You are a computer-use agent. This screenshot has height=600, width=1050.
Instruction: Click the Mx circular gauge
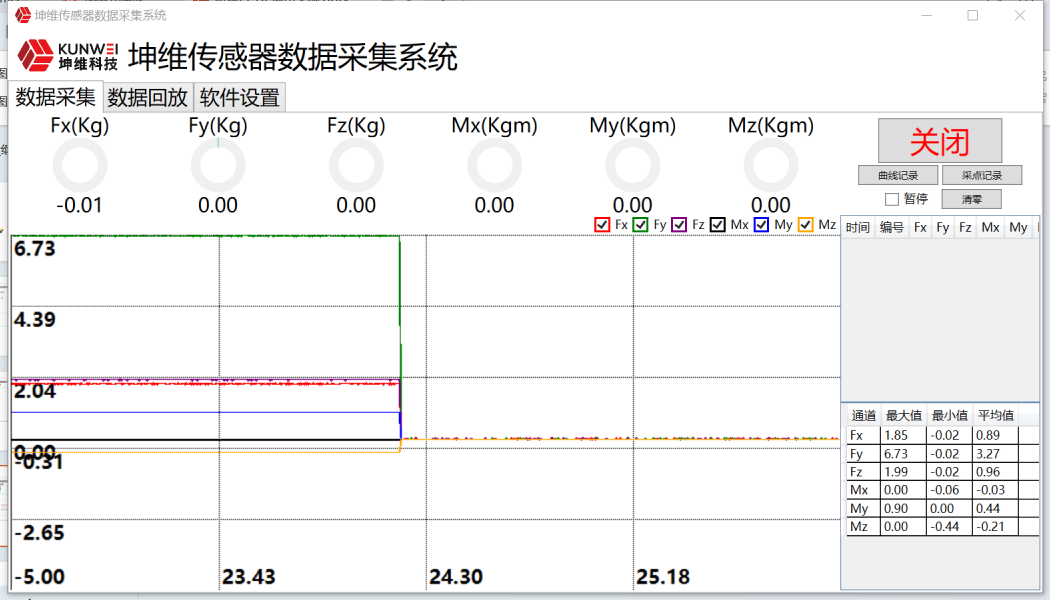[494, 166]
